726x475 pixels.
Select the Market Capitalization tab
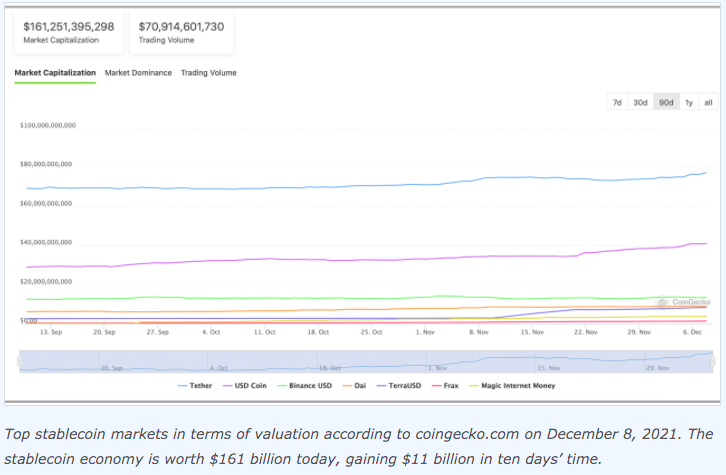pos(55,73)
